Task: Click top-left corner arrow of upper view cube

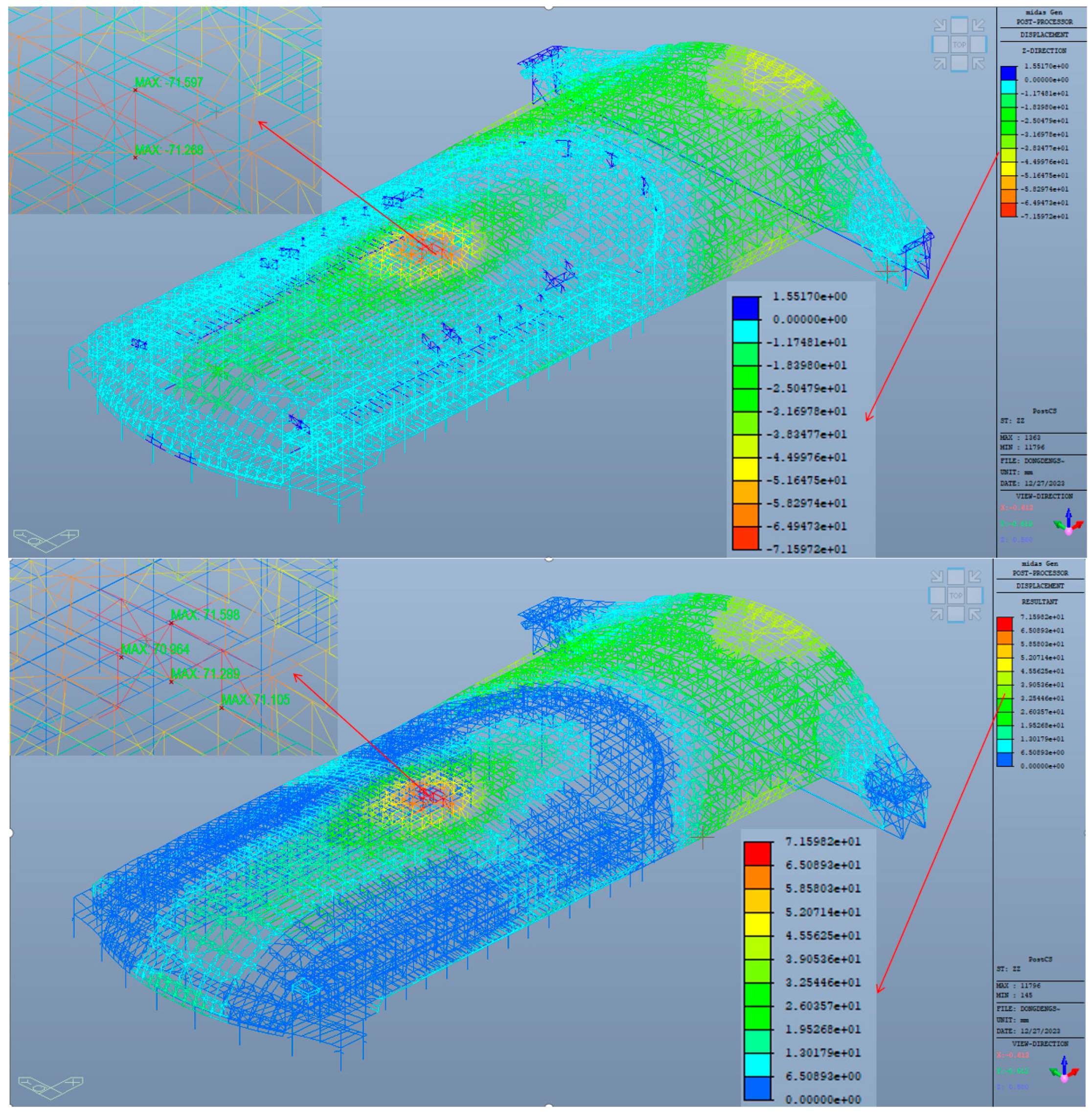Action: tap(940, 25)
